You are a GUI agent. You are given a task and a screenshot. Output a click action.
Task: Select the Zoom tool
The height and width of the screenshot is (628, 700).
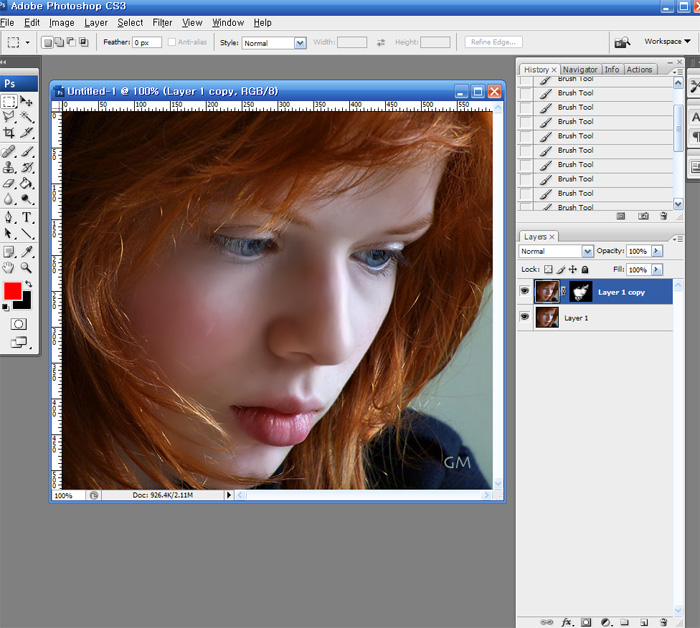[x=26, y=267]
